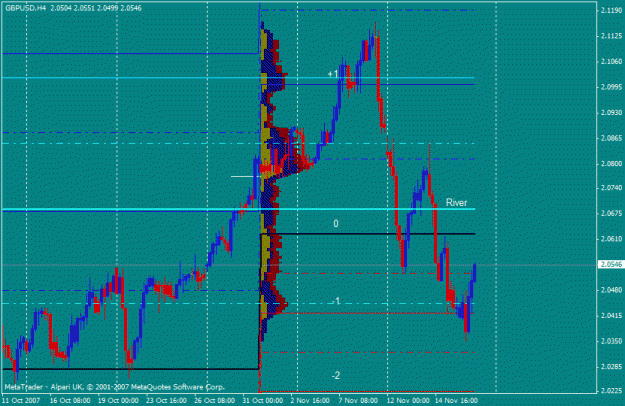Image resolution: width=625 pixels, height=406 pixels.
Task: Select the 2.0675 price axis label
Action: (611, 213)
